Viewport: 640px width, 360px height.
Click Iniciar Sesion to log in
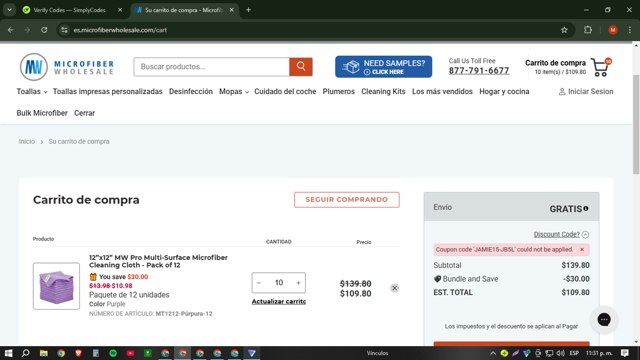tap(586, 91)
